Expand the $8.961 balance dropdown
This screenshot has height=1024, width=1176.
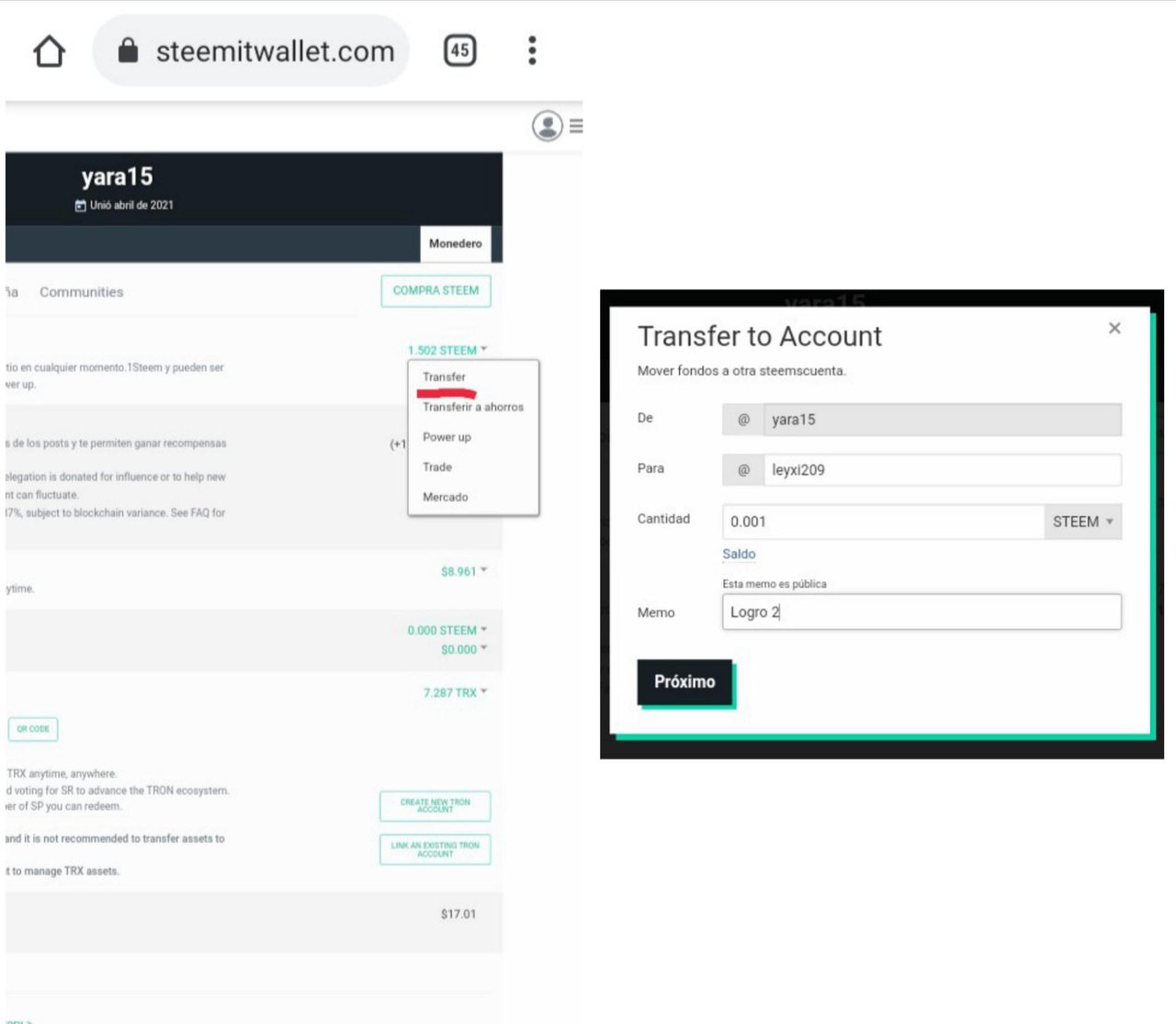point(464,571)
